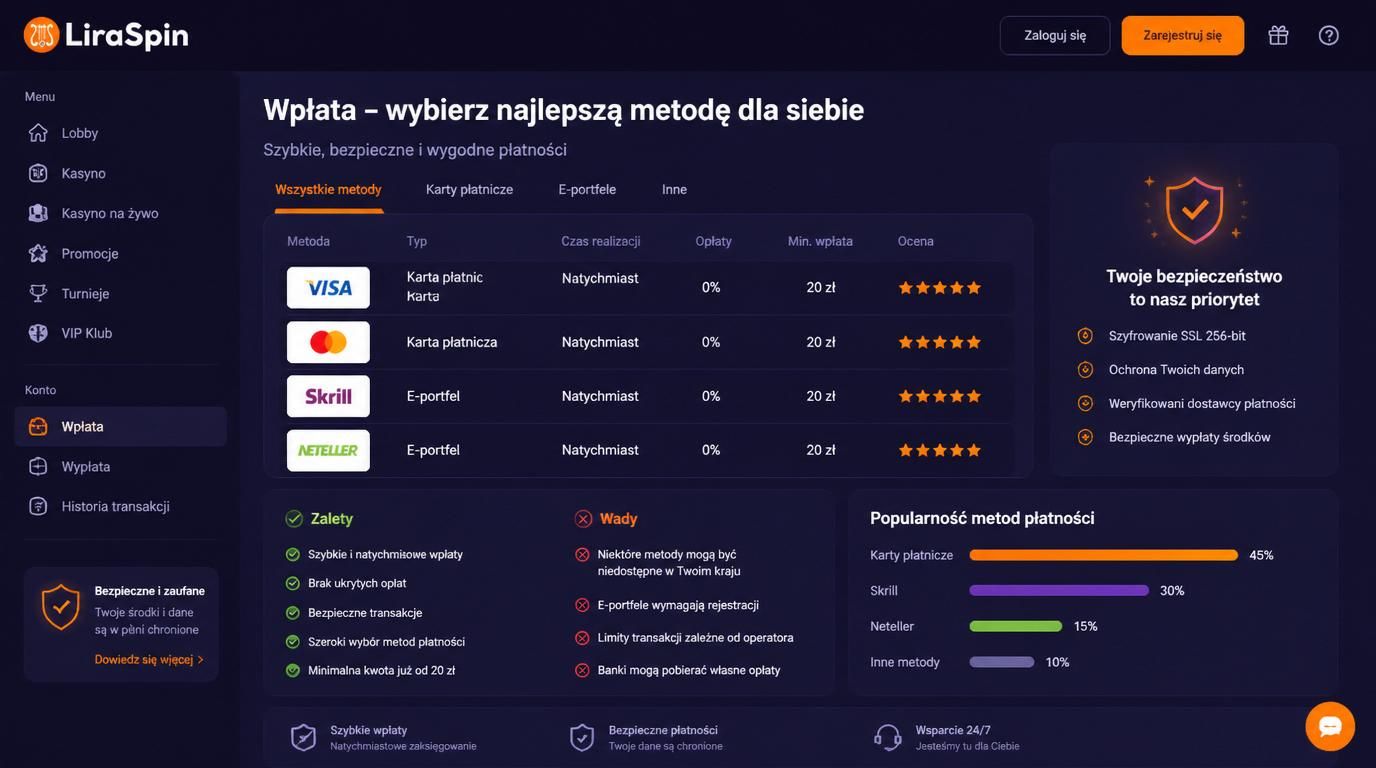This screenshot has width=1376, height=768.
Task: Click the Wpłata wallet icon
Action: [x=38, y=427]
